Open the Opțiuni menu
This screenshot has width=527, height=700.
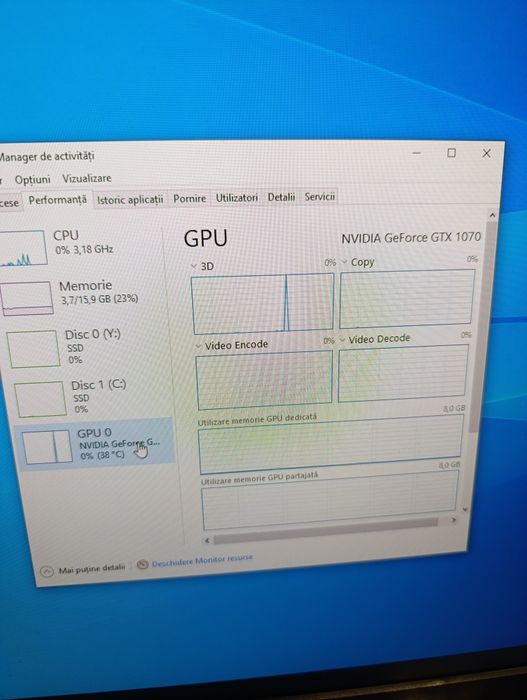[x=32, y=179]
